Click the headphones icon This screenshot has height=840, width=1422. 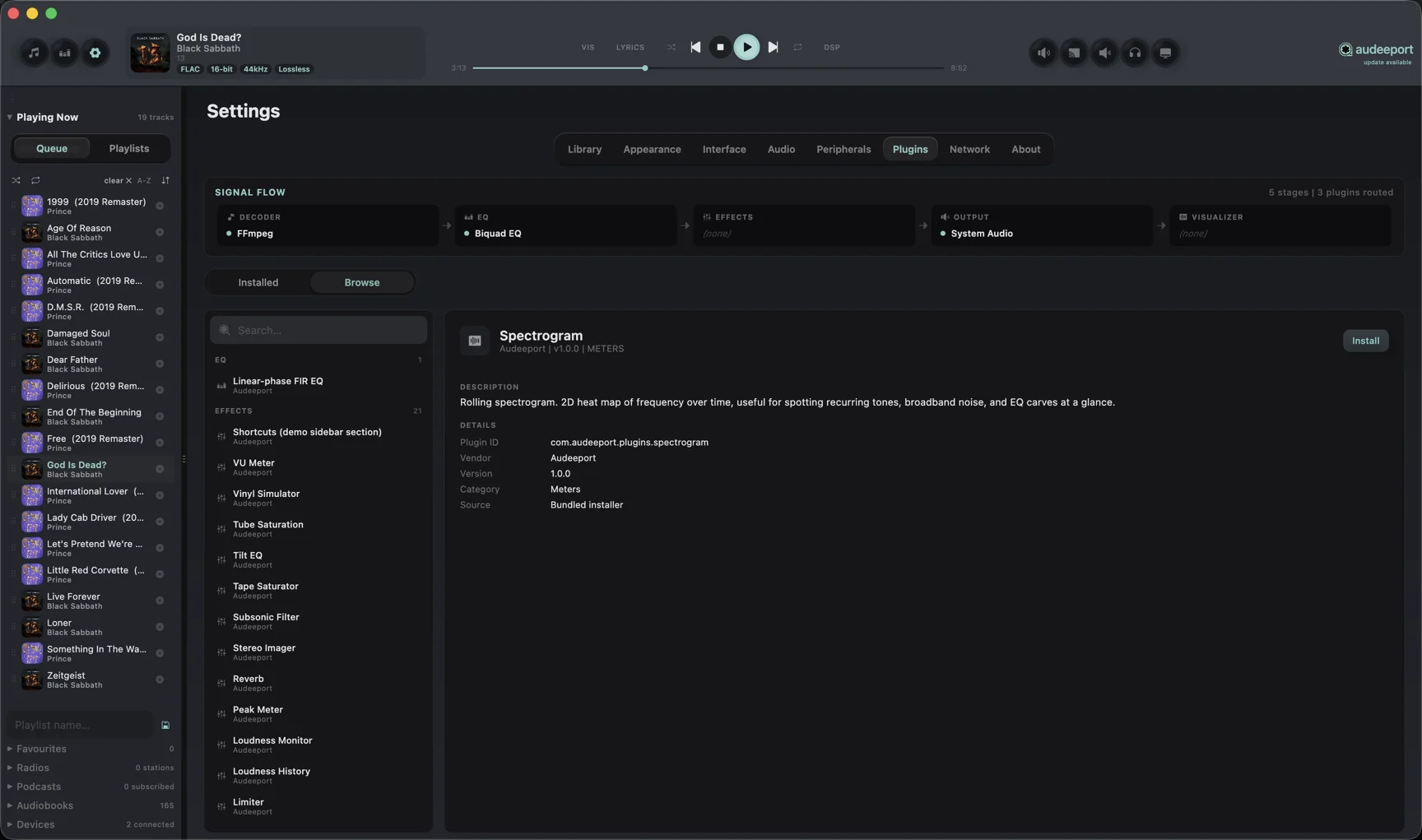pyautogui.click(x=1135, y=53)
